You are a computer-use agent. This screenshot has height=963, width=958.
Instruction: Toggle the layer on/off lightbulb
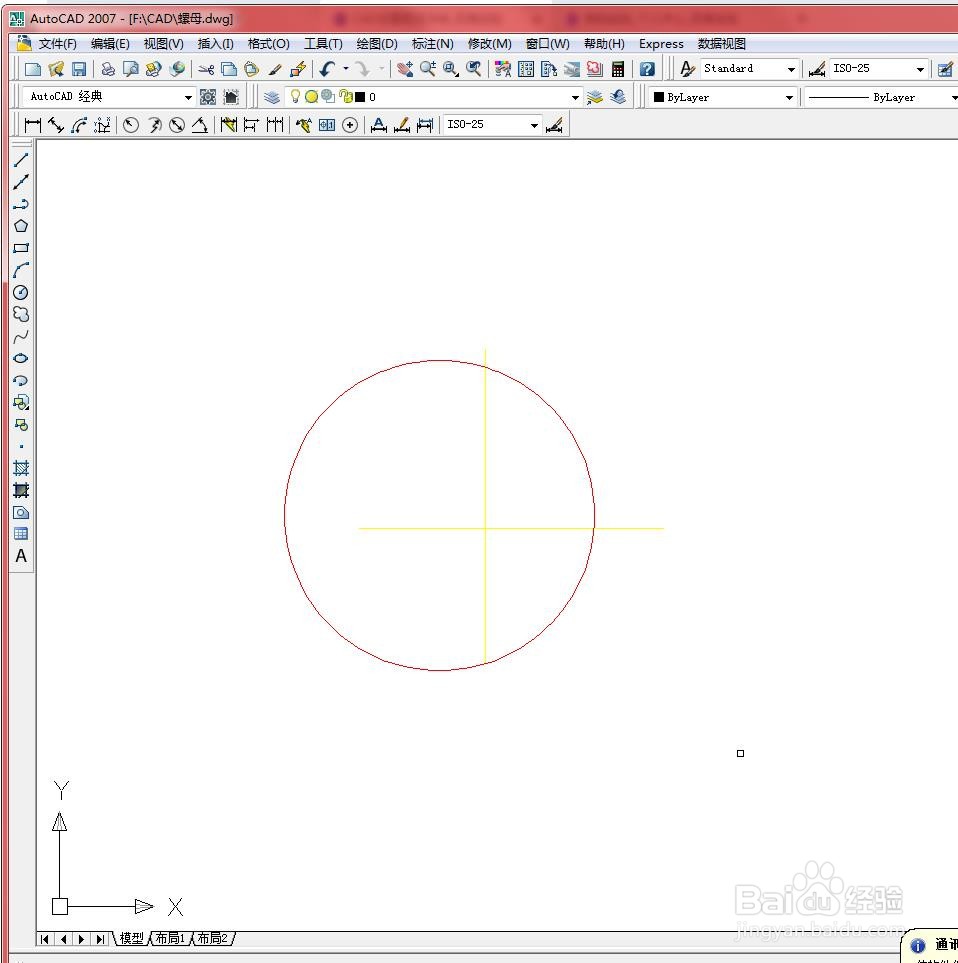point(295,96)
